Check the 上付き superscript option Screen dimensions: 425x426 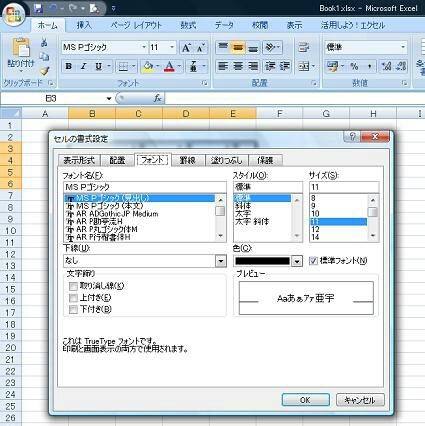pyautogui.click(x=73, y=298)
